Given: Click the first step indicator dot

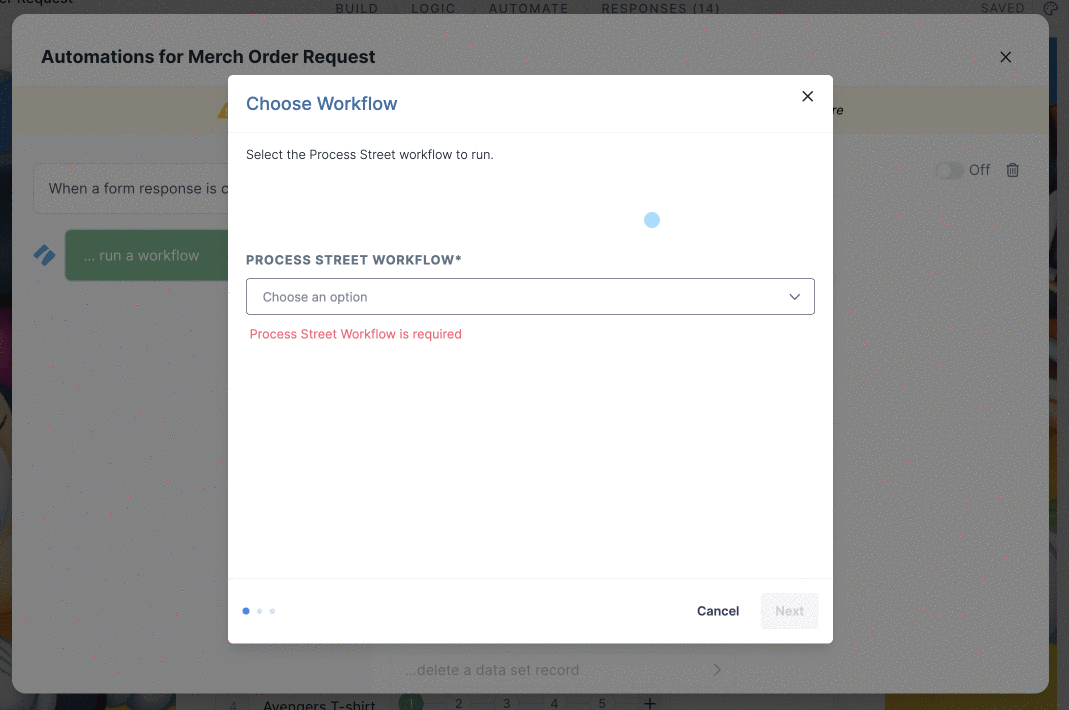Looking at the screenshot, I should (246, 611).
